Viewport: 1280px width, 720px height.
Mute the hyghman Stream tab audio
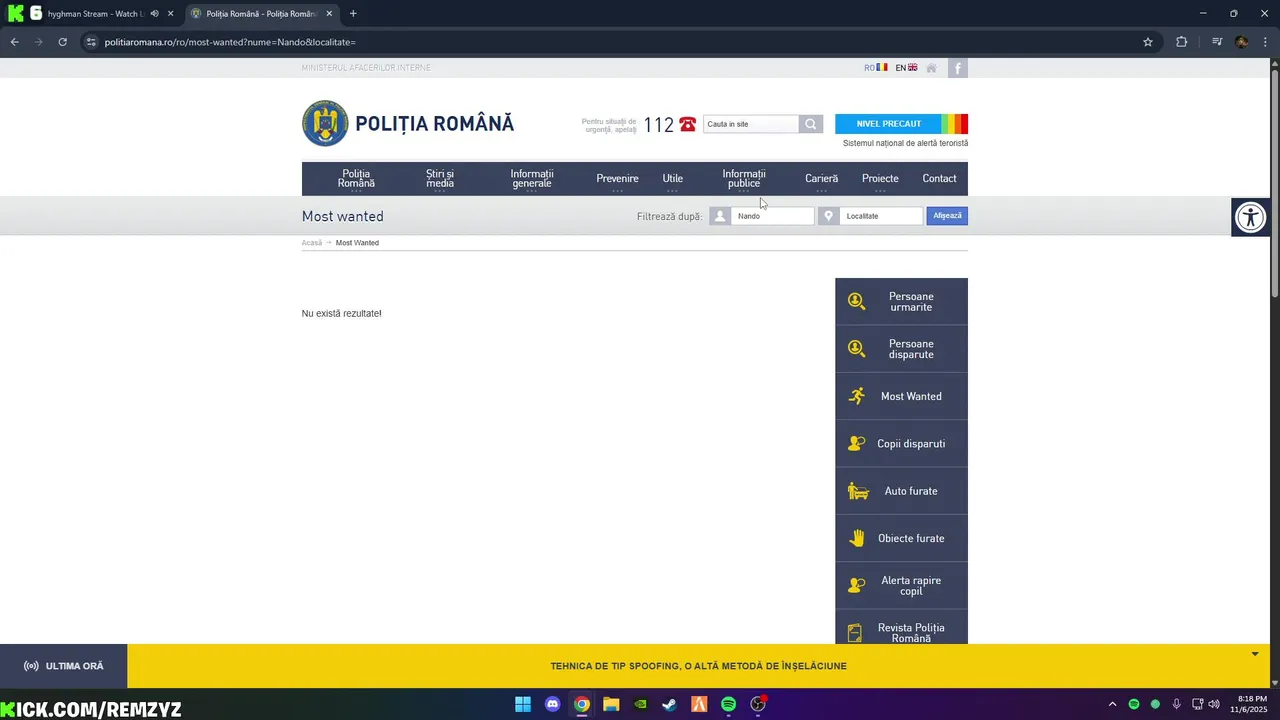[154, 14]
